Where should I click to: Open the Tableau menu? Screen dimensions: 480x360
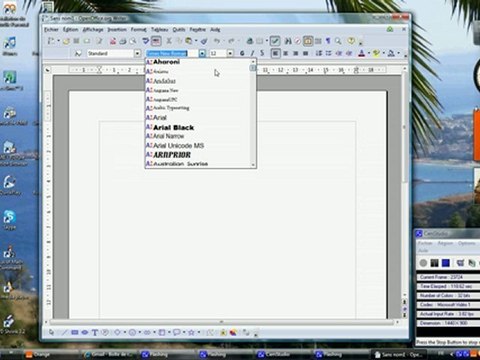159,30
